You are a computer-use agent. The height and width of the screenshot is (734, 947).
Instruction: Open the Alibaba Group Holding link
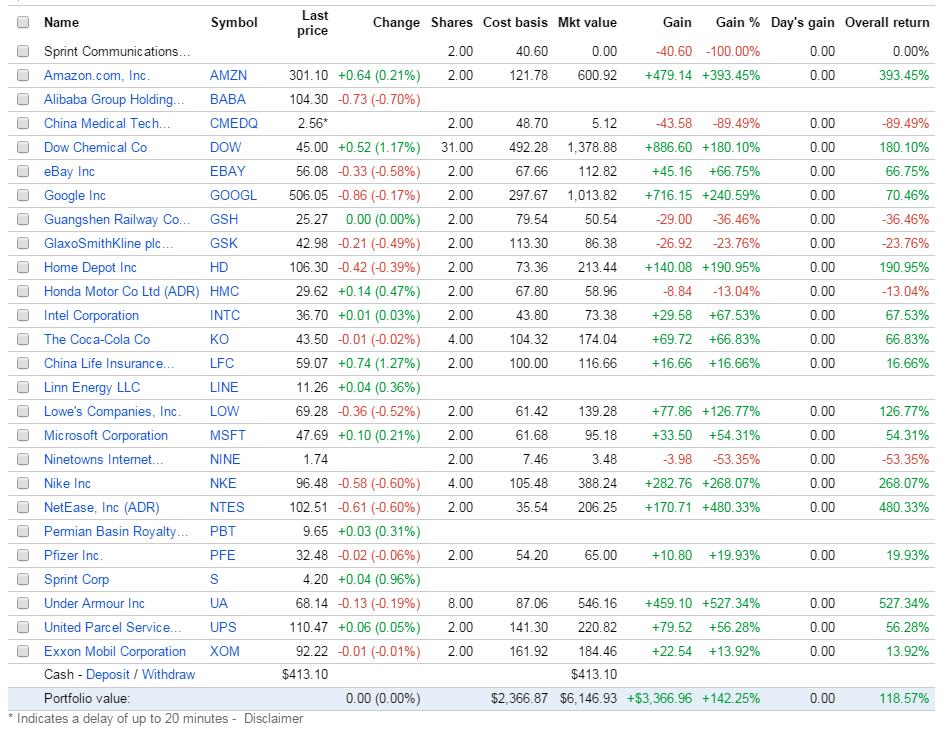pyautogui.click(x=114, y=100)
